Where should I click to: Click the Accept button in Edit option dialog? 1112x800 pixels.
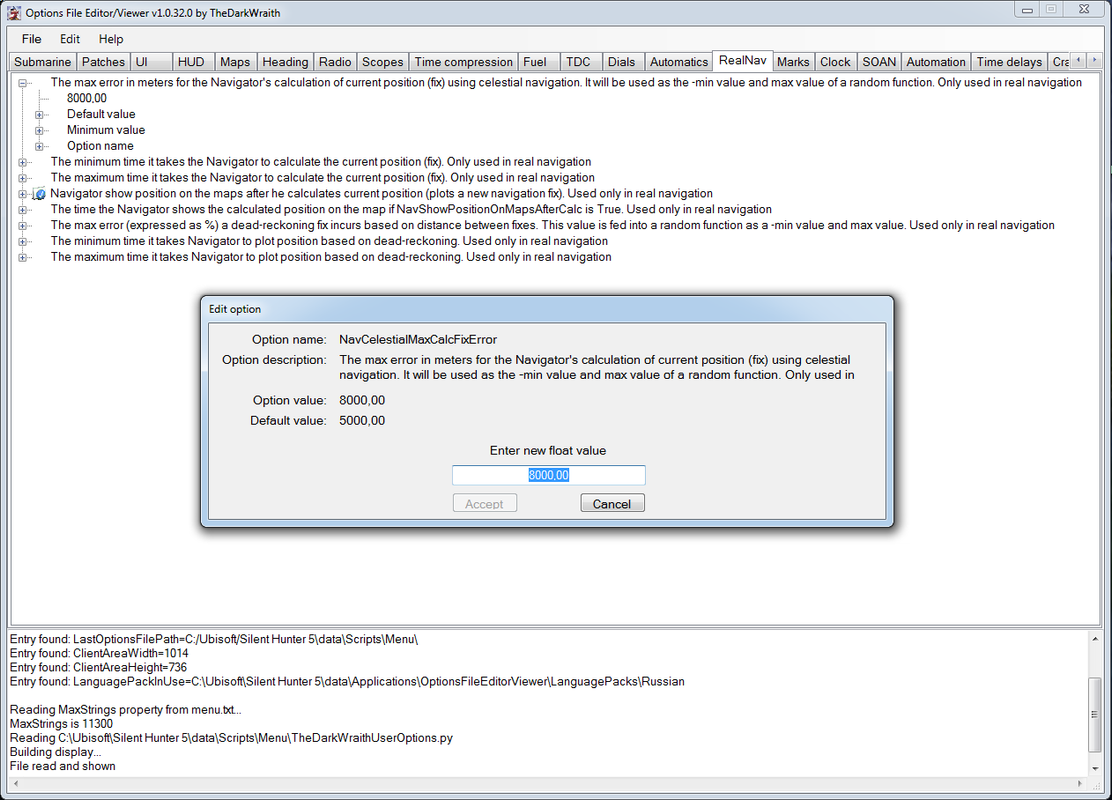[484, 504]
